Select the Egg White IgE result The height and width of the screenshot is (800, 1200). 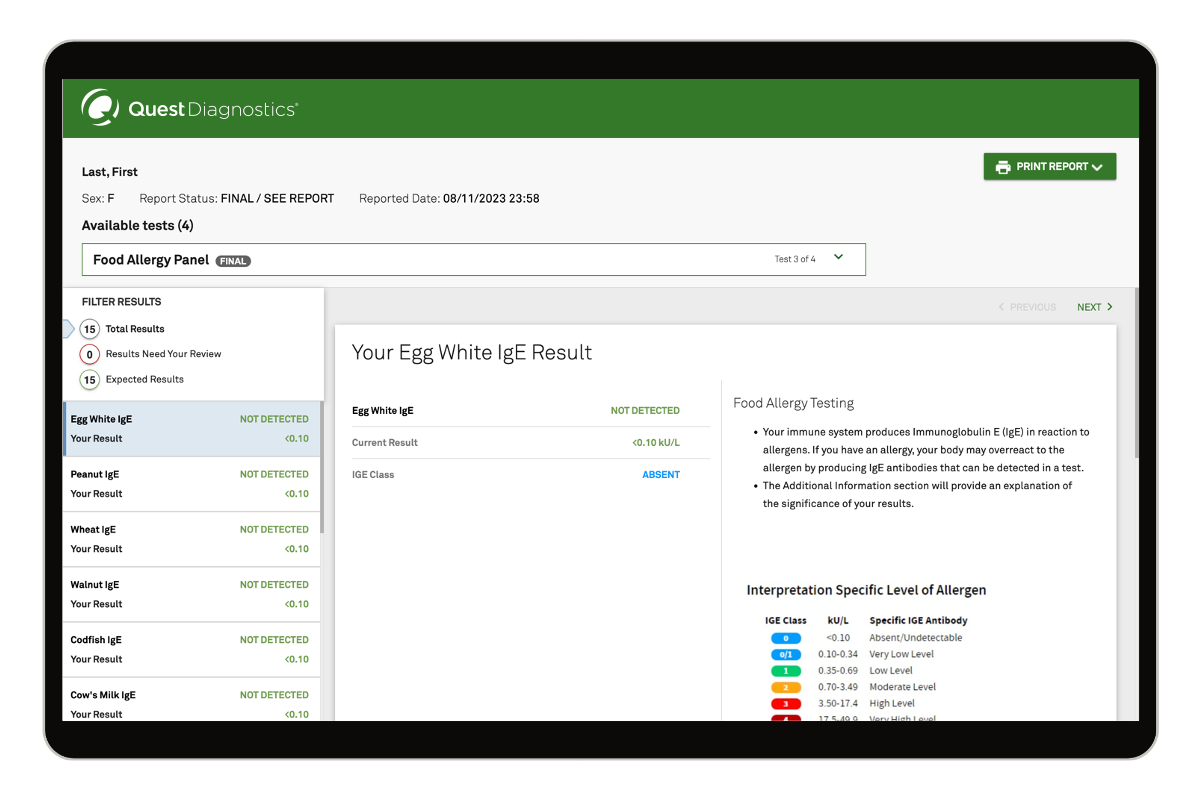pos(190,429)
